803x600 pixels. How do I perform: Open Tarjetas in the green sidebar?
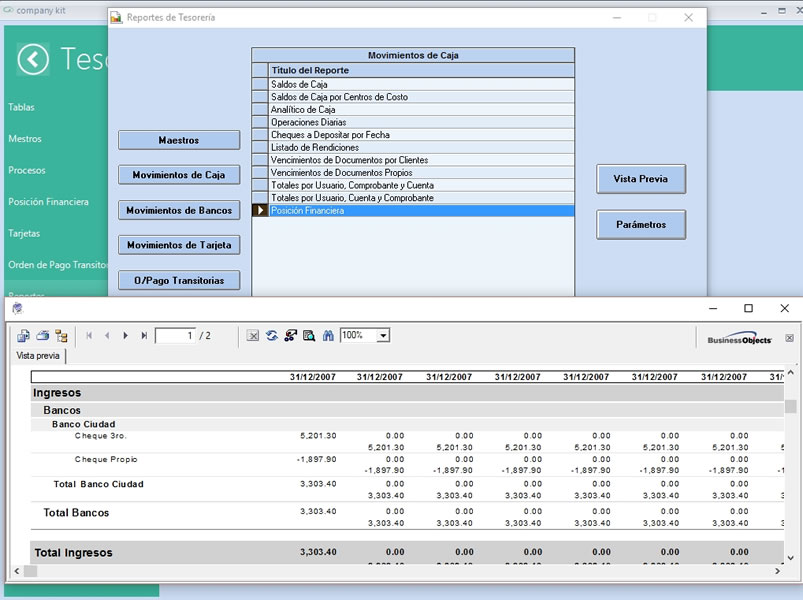coord(24,233)
